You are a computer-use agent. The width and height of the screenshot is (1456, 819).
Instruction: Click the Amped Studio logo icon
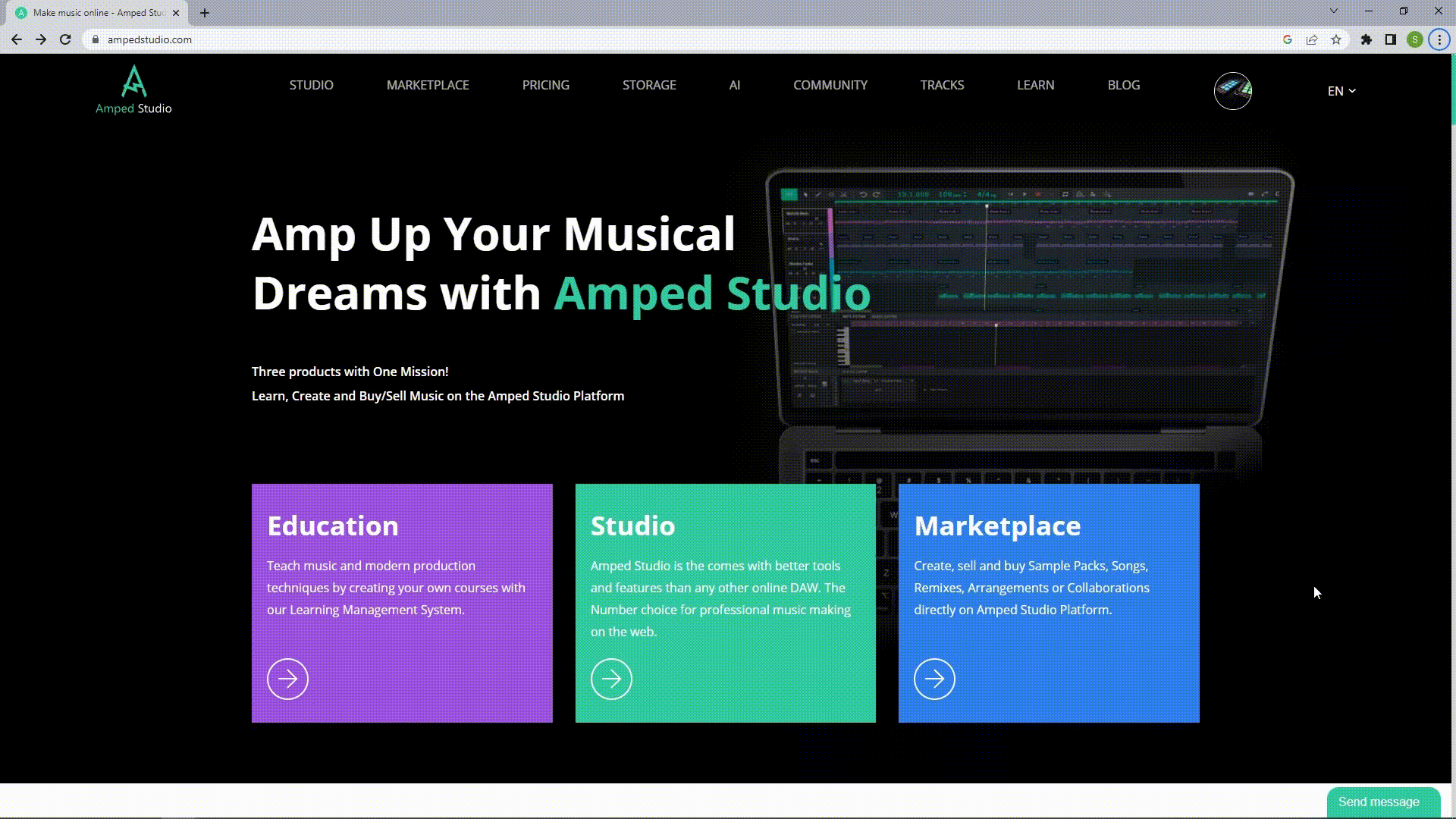coord(133,80)
